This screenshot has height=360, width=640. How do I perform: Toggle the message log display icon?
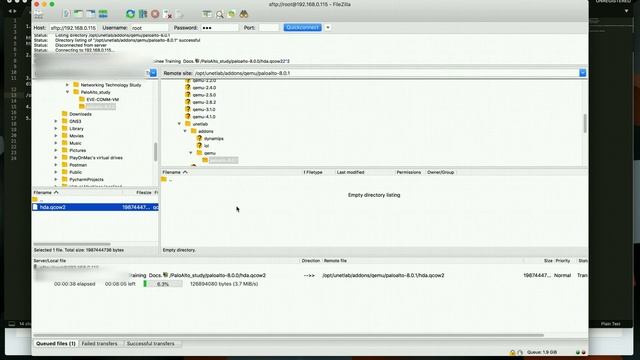tap(66, 14)
